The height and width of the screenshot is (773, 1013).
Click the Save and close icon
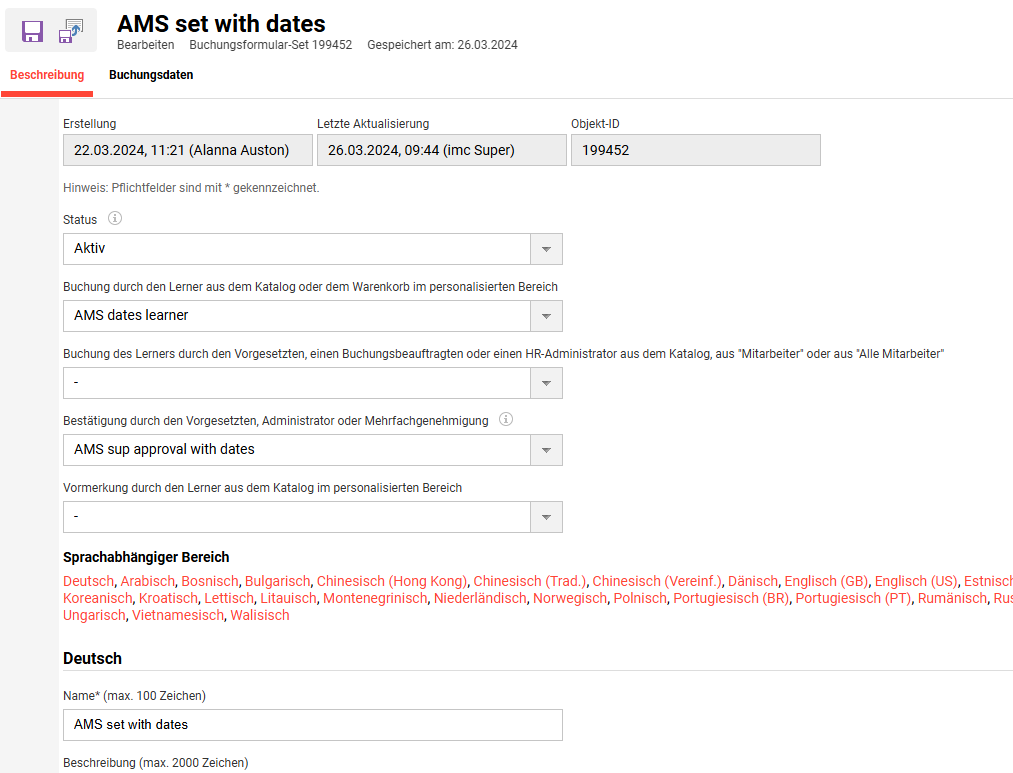pyautogui.click(x=70, y=31)
